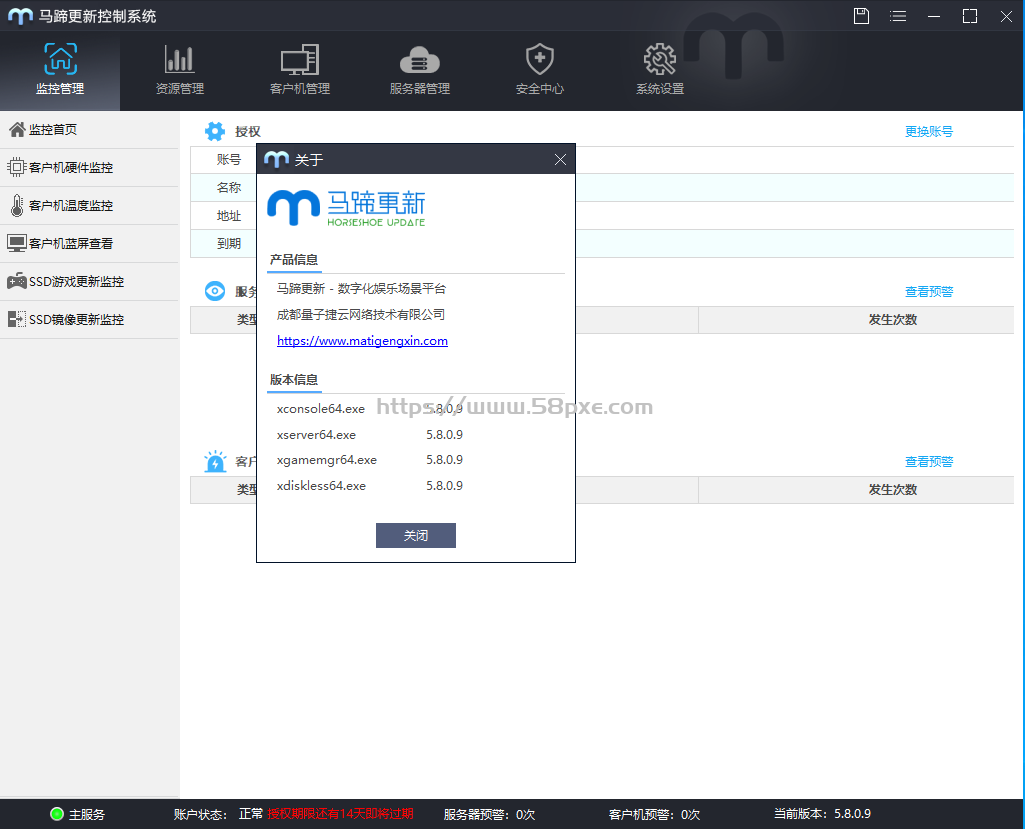This screenshot has height=829, width=1025.
Task: Click the 版本信息 section heading
Action: click(x=294, y=380)
